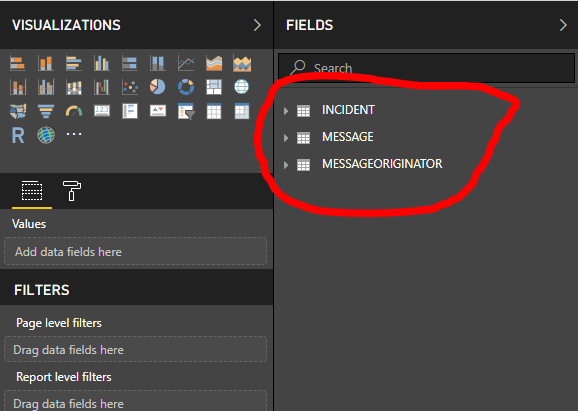This screenshot has height=411, width=578.
Task: Add a Pie chart visual
Action: click(158, 87)
